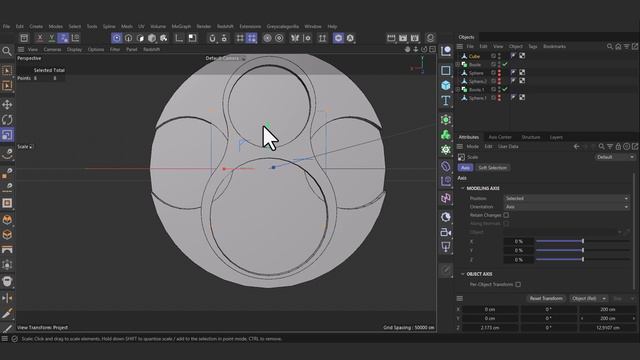Click Objects manager search magnifier icon
This screenshot has width=640, height=360.
[x=610, y=47]
